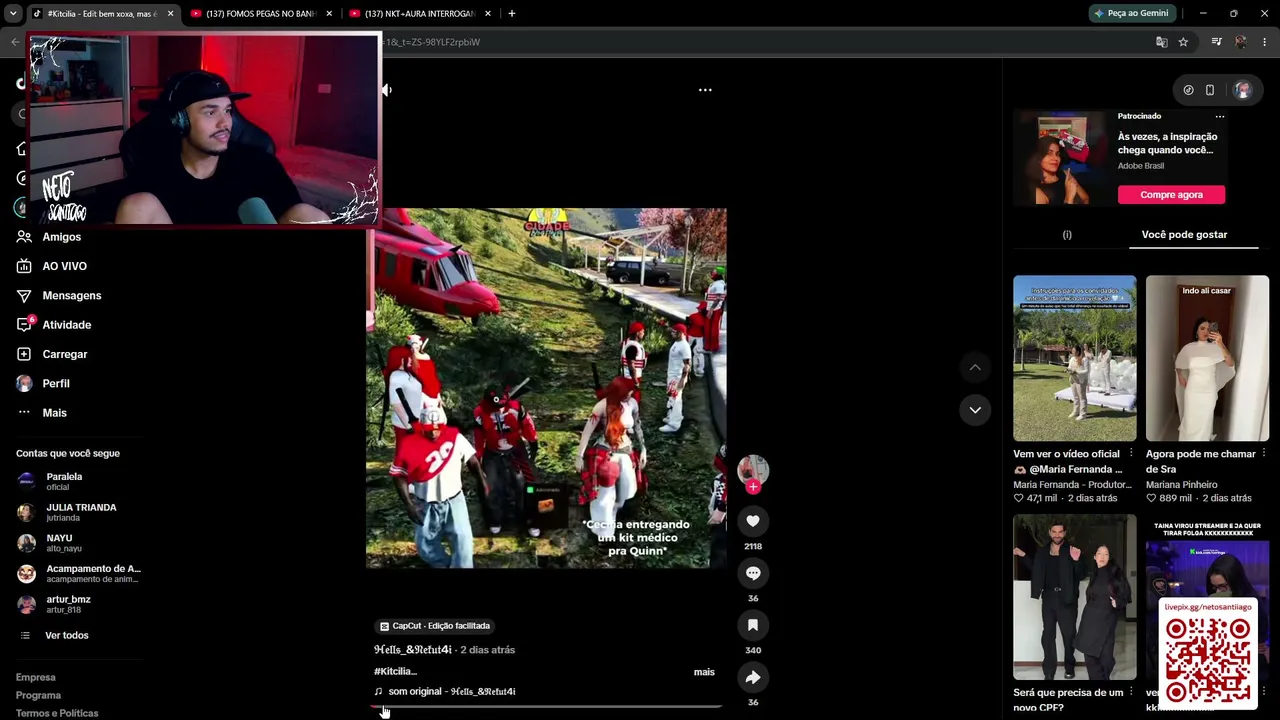Open the creator username above the caption
This screenshot has height=720, width=1280.
coord(413,650)
